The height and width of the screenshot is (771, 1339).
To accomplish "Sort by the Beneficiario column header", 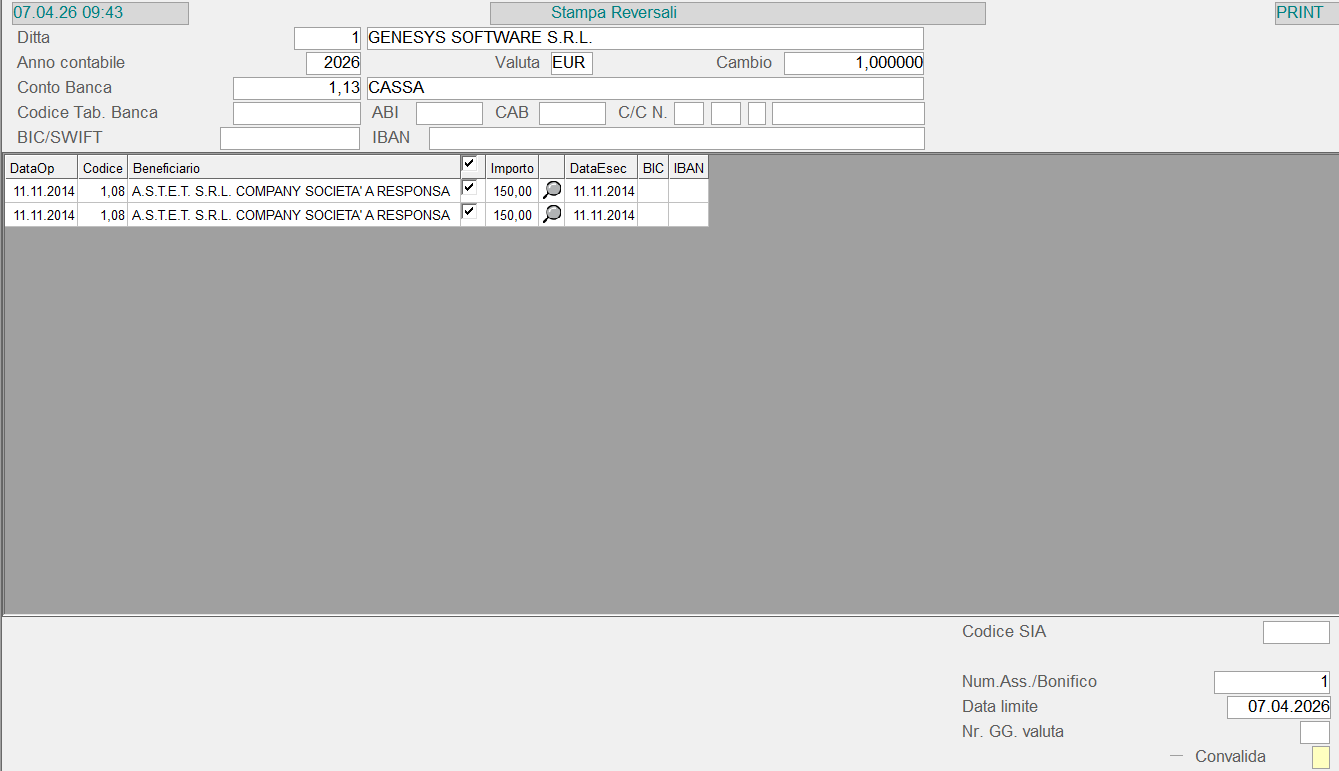I will (293, 168).
